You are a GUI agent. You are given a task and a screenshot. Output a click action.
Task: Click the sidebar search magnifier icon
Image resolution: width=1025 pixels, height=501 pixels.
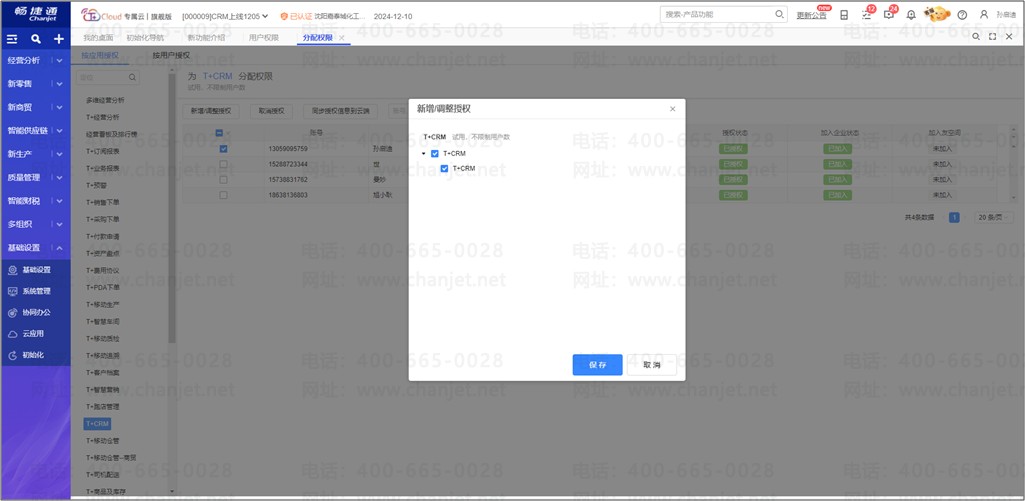[x=35, y=39]
